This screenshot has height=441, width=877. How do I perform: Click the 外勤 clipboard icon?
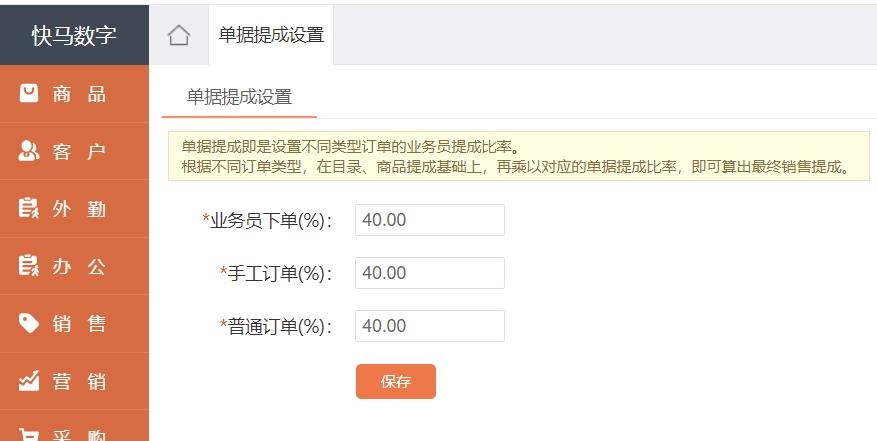29,208
